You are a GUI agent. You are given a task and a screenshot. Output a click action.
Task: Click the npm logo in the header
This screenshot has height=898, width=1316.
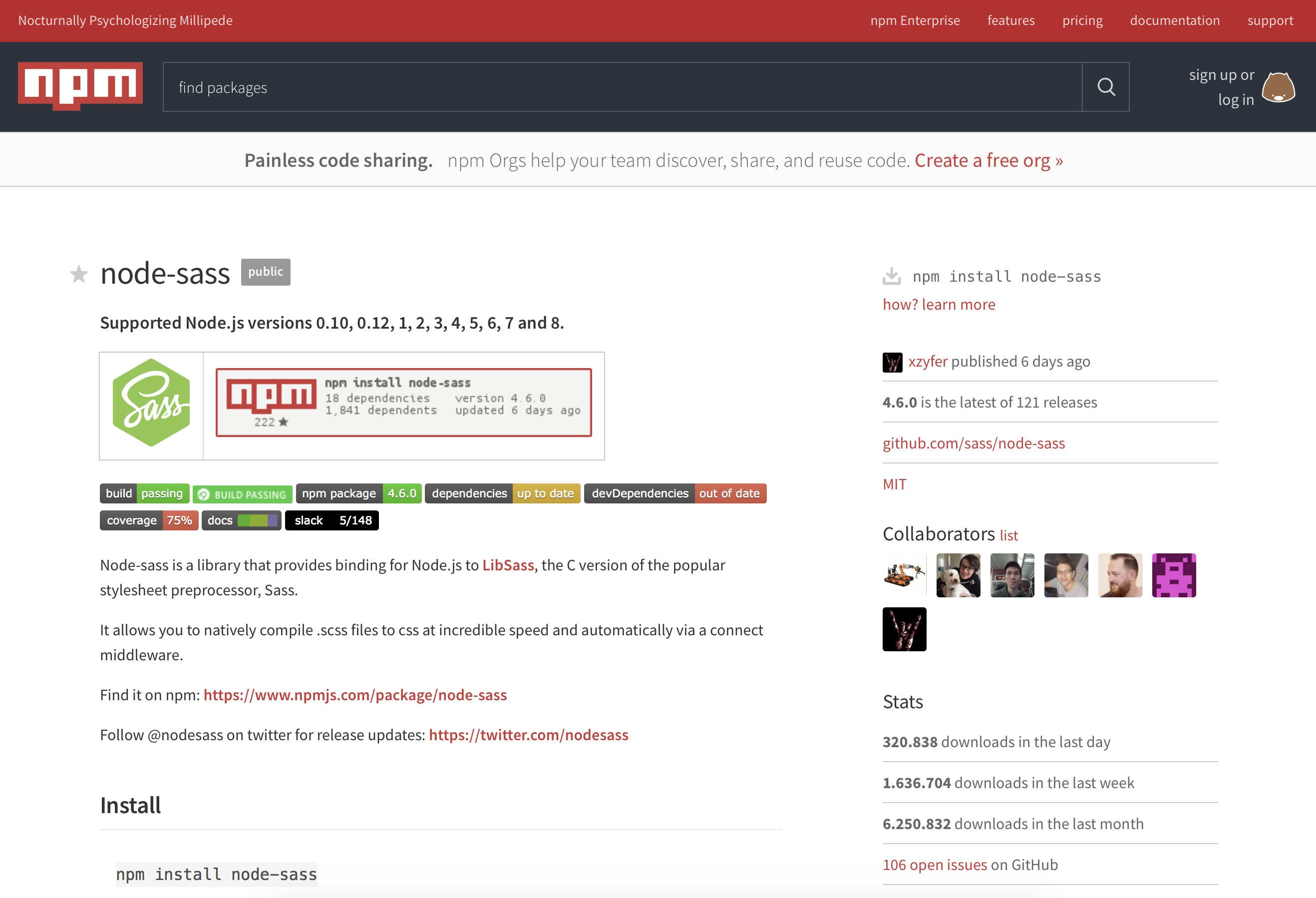(80, 85)
